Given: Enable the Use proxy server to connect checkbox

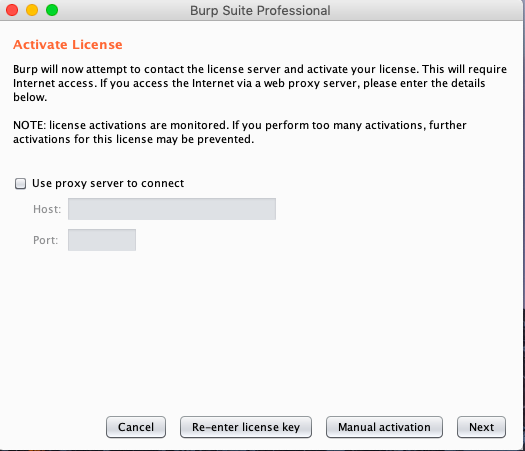Looking at the screenshot, I should 20,183.
